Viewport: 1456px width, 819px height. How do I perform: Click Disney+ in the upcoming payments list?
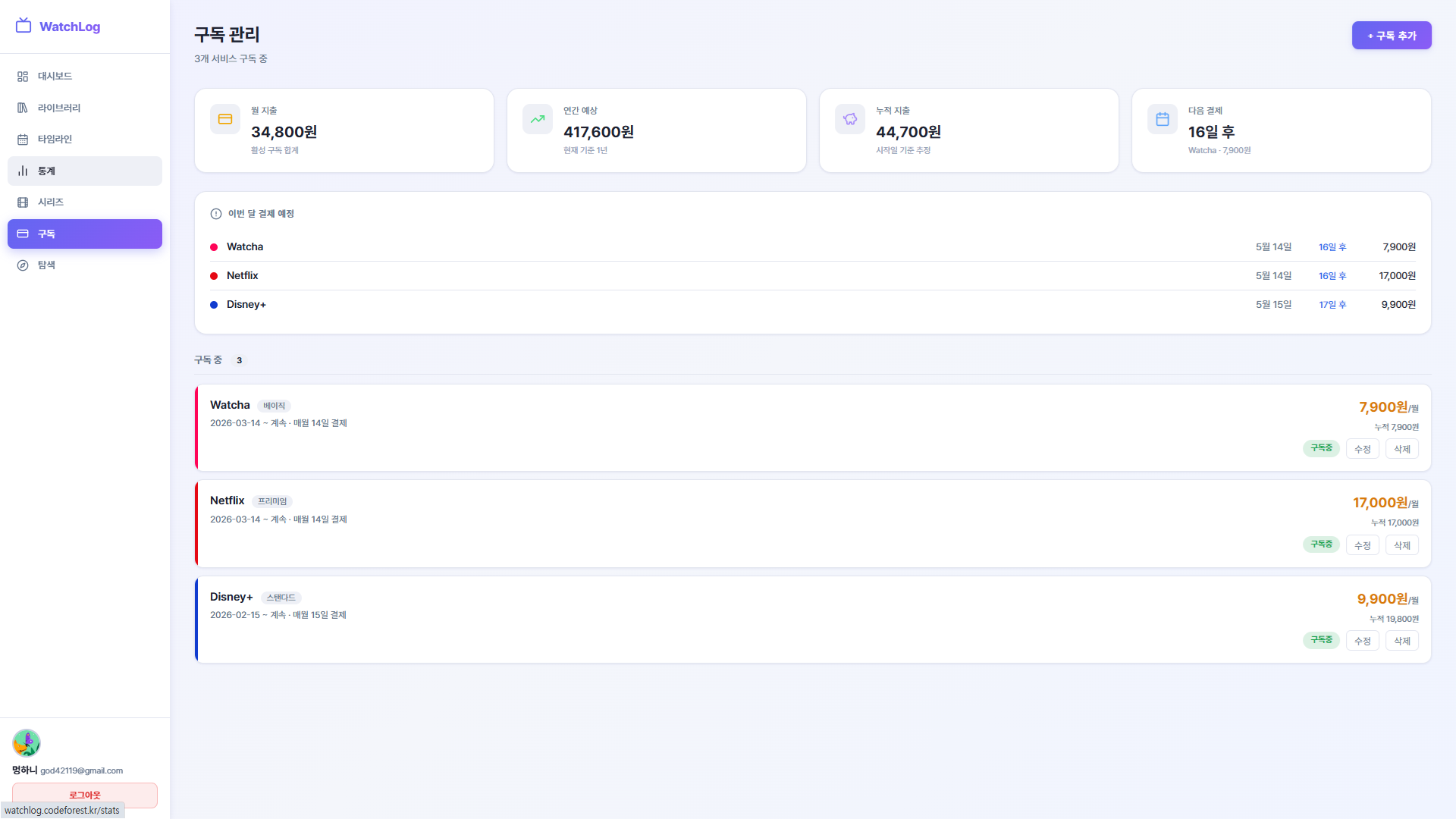point(246,305)
